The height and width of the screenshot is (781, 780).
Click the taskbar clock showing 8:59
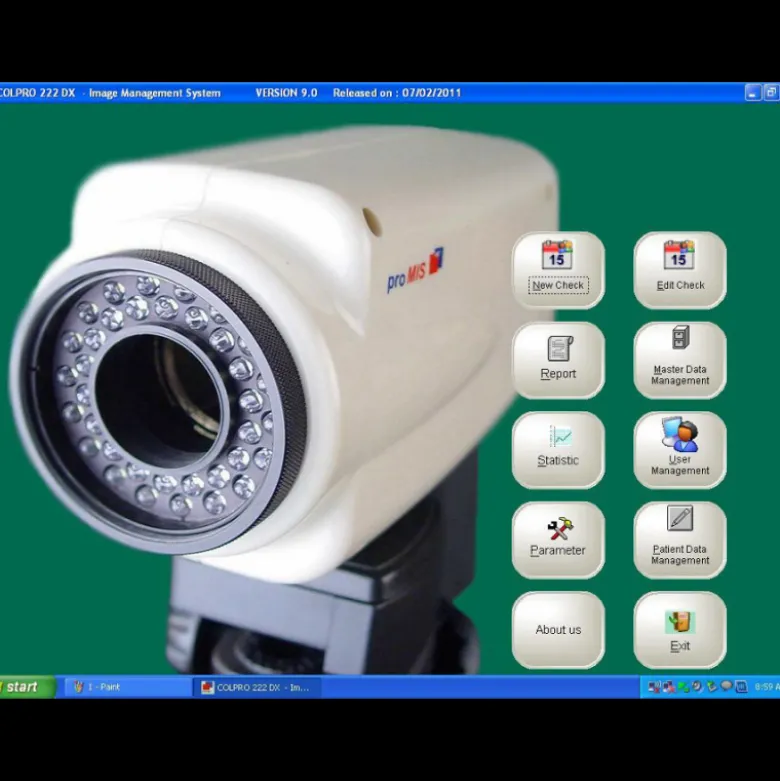[767, 687]
